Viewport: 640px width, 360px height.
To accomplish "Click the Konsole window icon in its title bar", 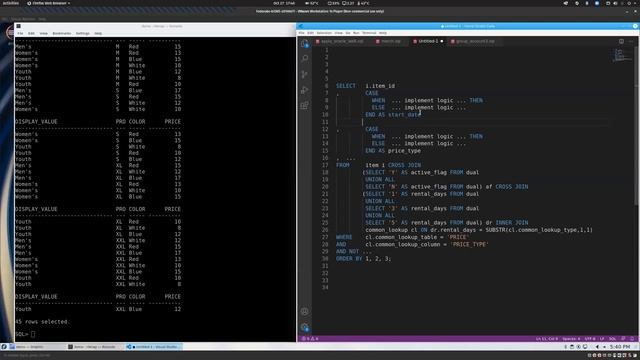I will tap(18, 26).
